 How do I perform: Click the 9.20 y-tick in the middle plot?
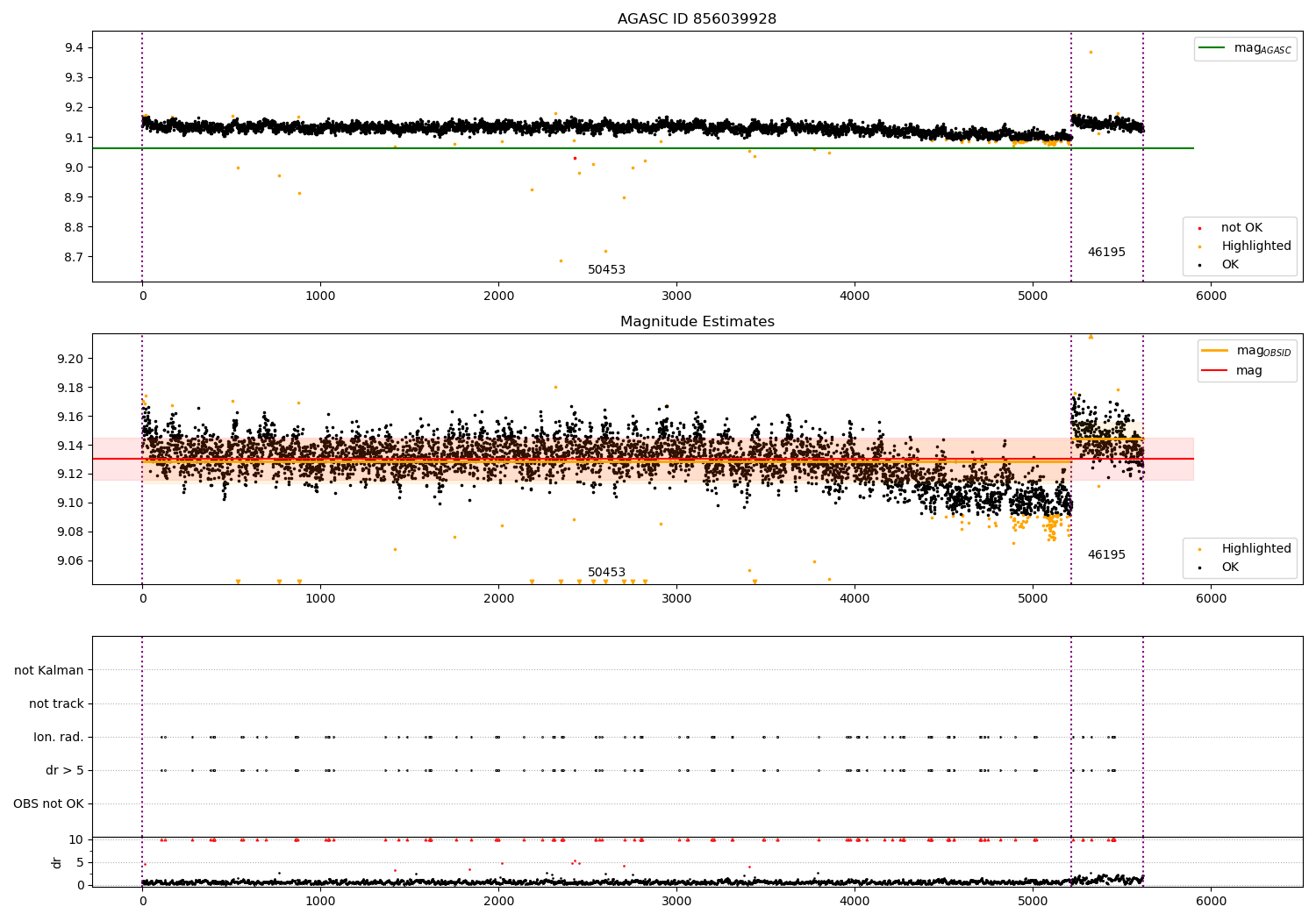[x=70, y=359]
